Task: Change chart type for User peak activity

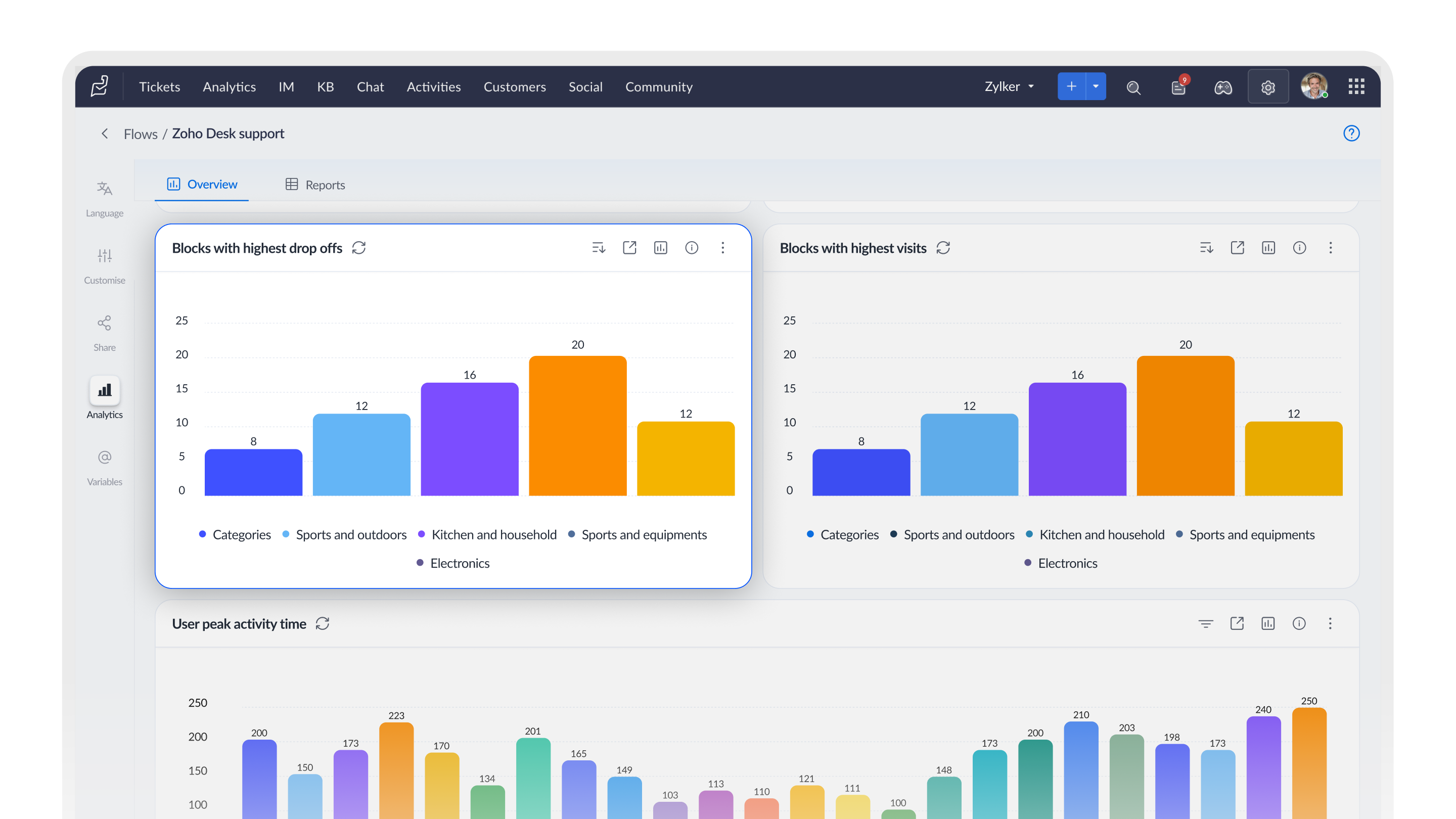Action: coord(1268,623)
